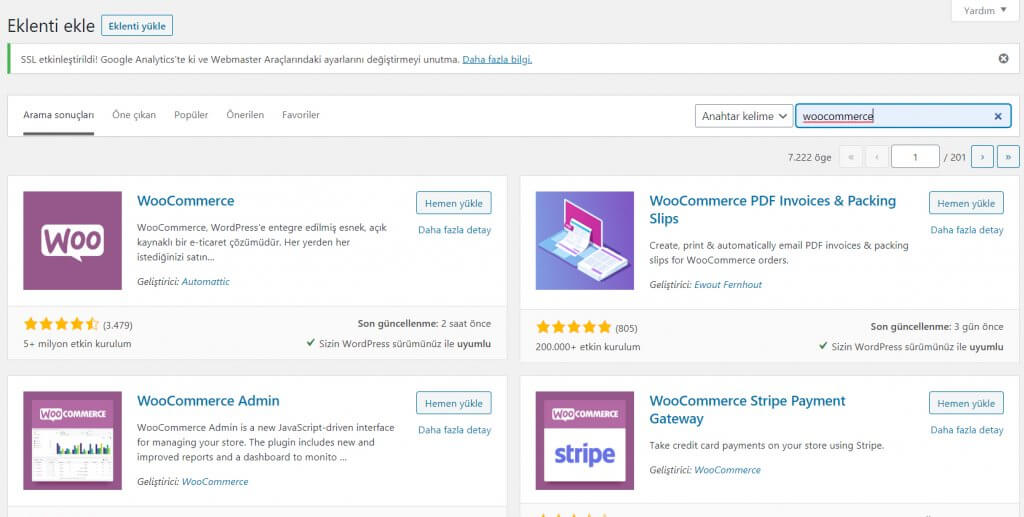Jump to the last results page
The image size is (1024, 517).
(x=1008, y=156)
